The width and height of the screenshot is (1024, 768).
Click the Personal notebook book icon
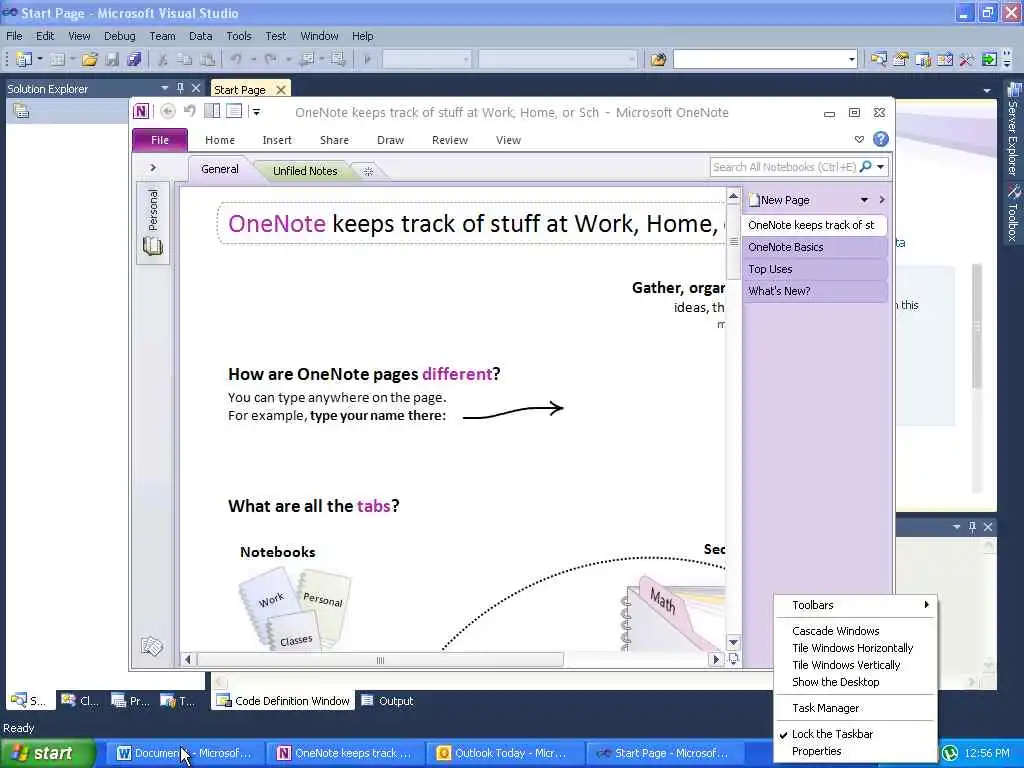pyautogui.click(x=153, y=246)
